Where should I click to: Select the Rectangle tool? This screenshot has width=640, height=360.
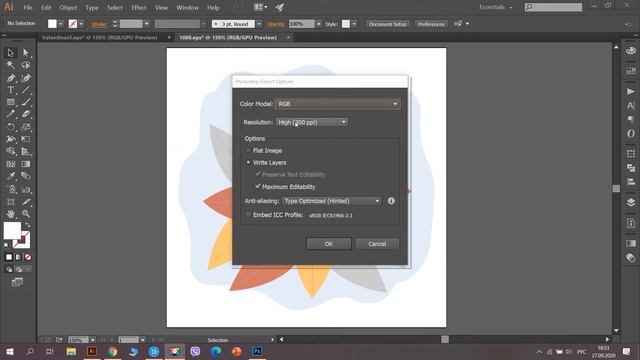click(11, 102)
